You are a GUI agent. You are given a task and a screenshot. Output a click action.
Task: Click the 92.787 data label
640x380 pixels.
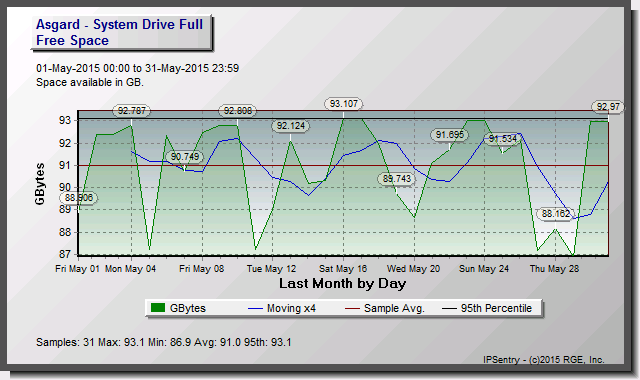click(131, 111)
